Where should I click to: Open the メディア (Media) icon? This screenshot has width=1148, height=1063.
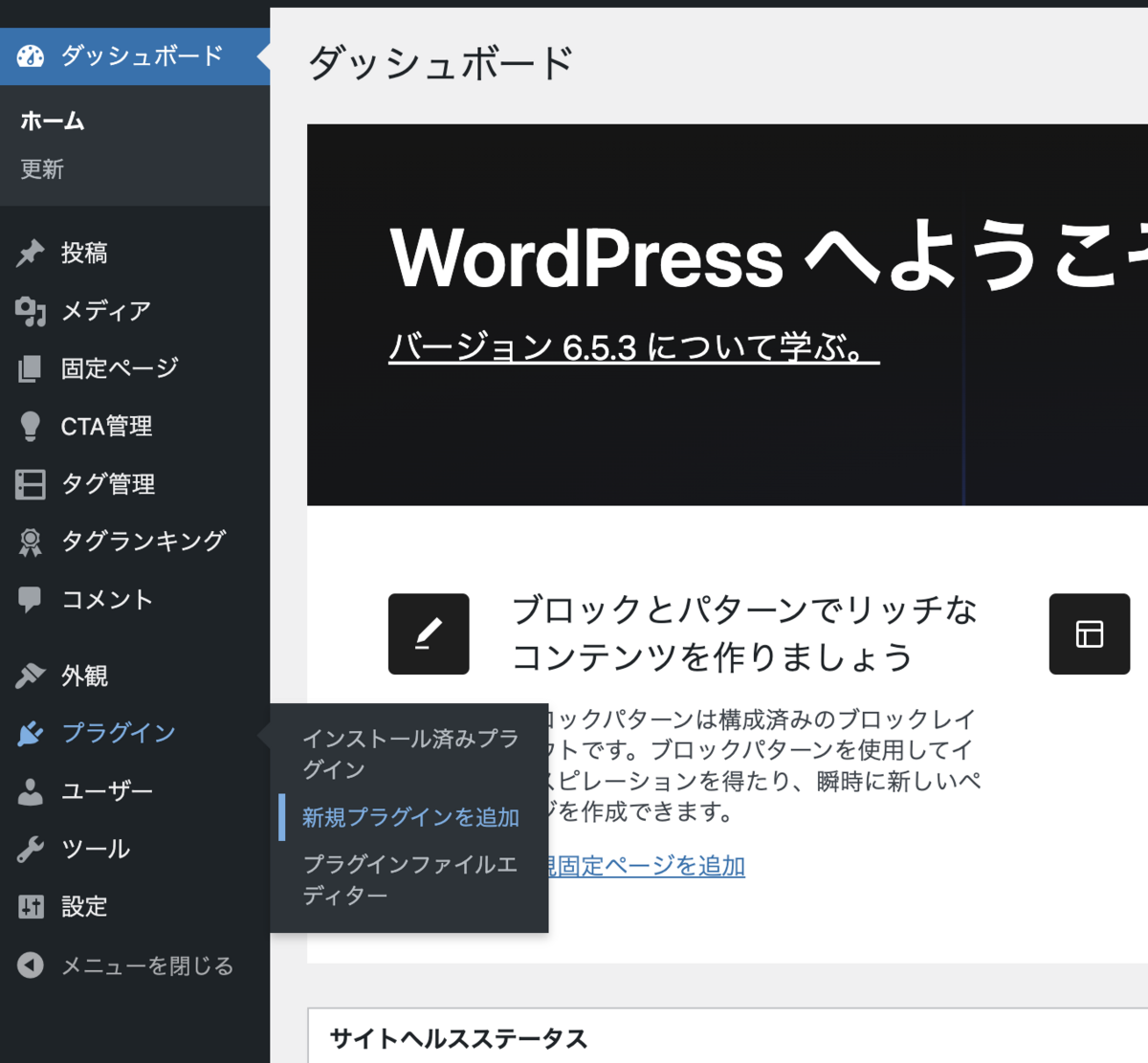[x=30, y=310]
